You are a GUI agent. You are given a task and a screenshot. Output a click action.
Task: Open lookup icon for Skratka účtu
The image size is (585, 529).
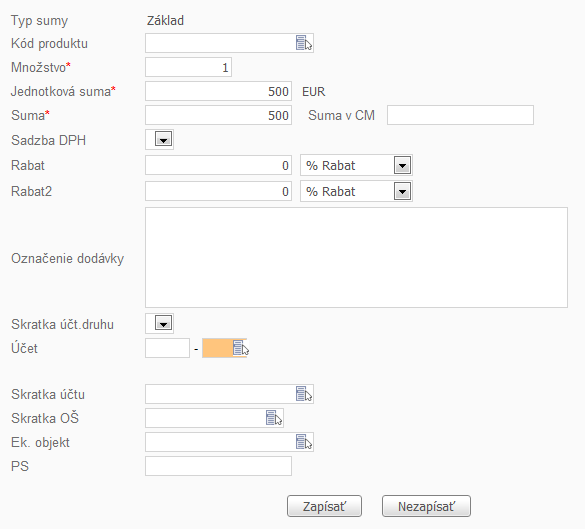point(304,394)
